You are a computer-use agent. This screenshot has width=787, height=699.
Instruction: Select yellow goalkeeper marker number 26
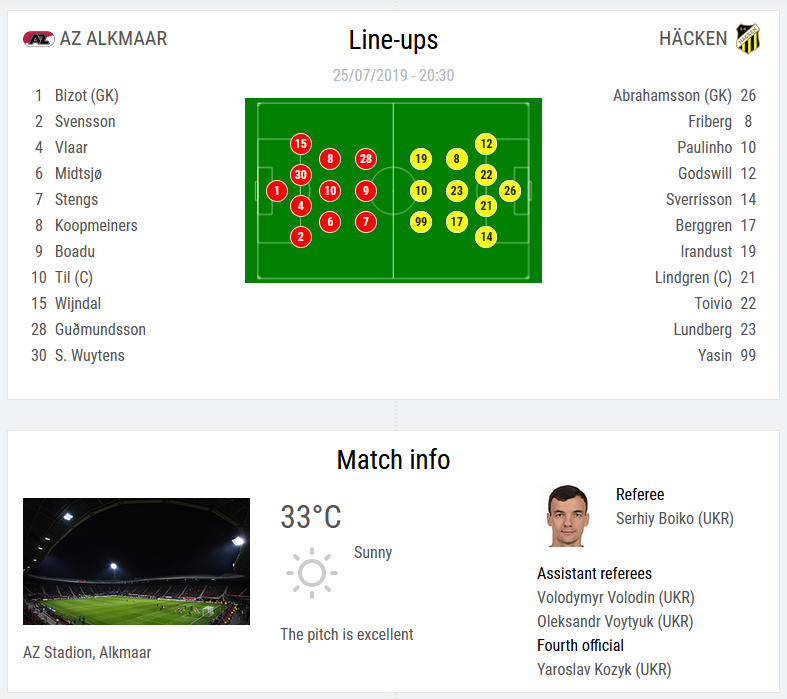pyautogui.click(x=510, y=191)
